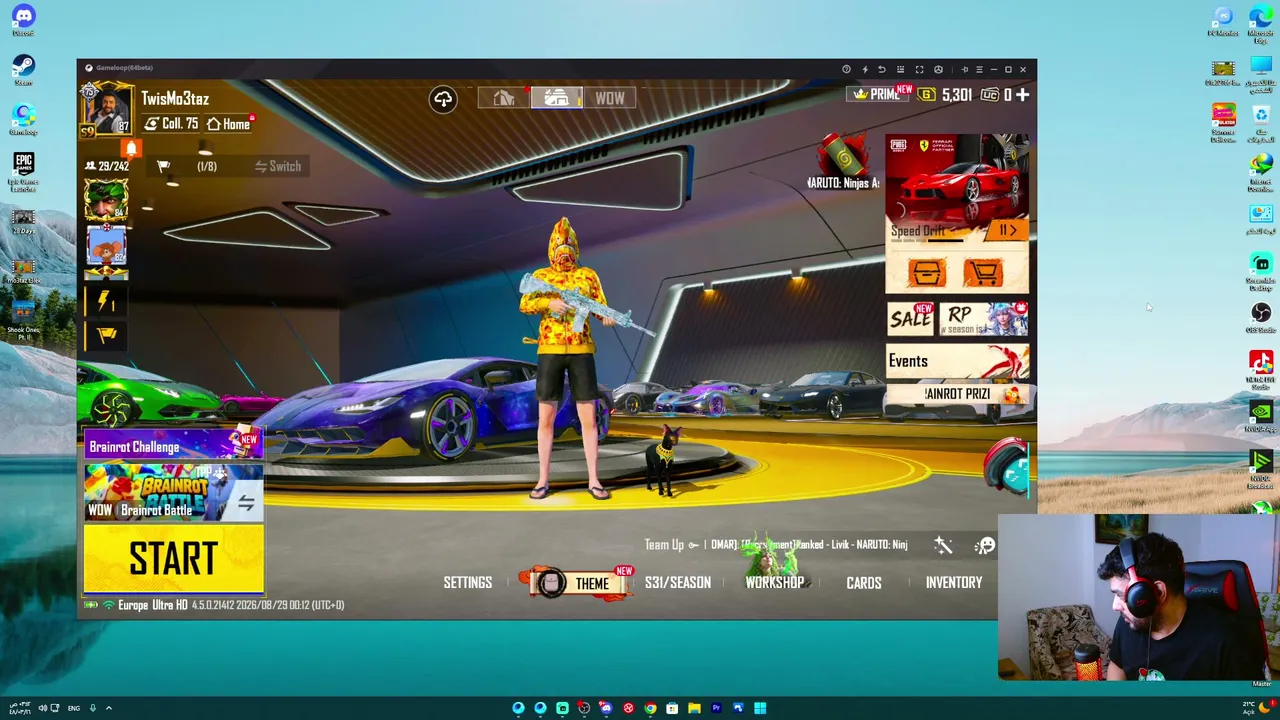Open the friends list 29/242
This screenshot has height=720, width=1280.
(108, 166)
